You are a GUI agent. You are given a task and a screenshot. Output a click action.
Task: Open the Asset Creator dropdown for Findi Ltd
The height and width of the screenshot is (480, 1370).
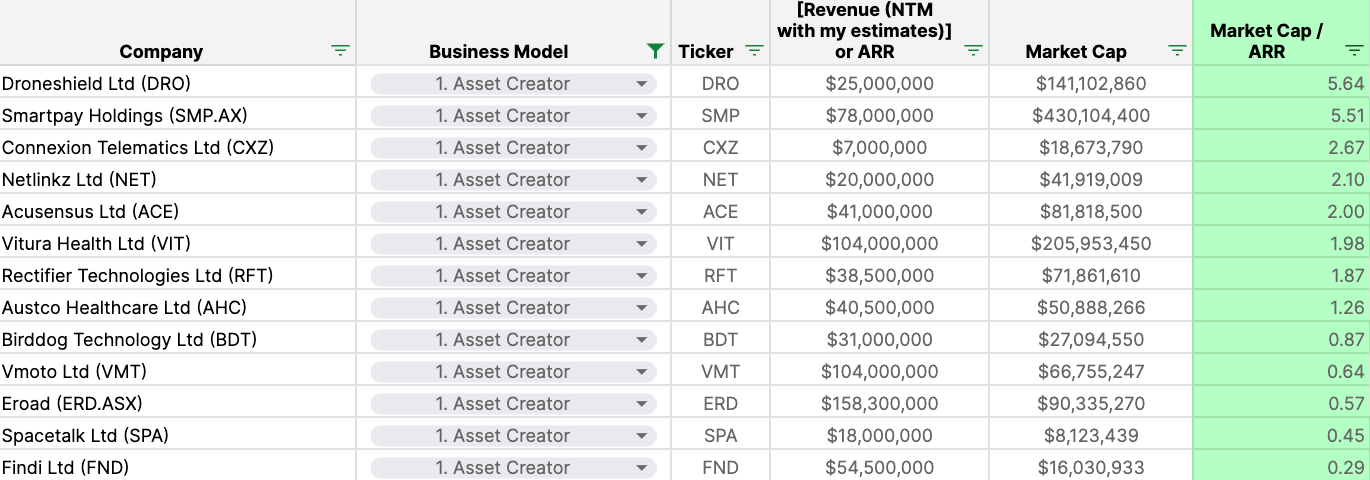[x=513, y=468]
